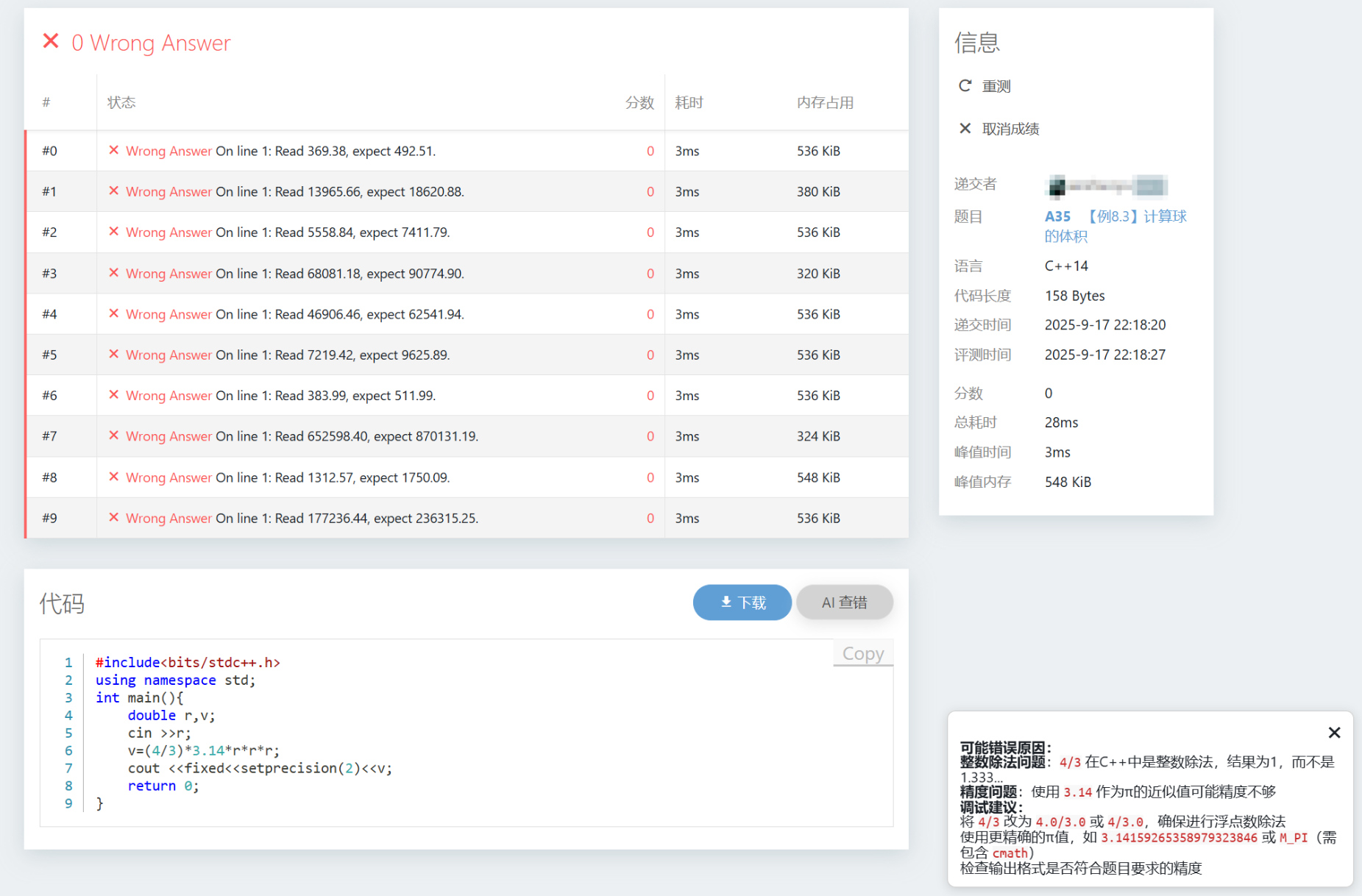Click the Wrong Answer icon on test #0

coord(114,150)
